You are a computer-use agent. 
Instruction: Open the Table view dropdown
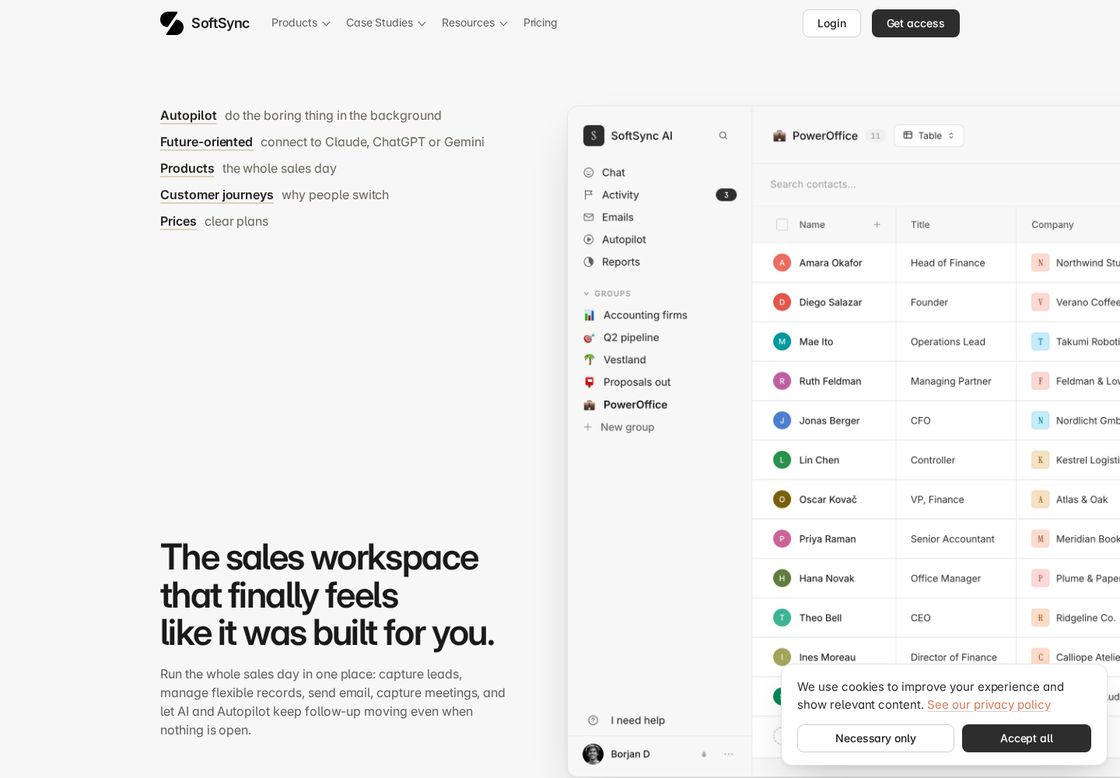click(x=929, y=136)
